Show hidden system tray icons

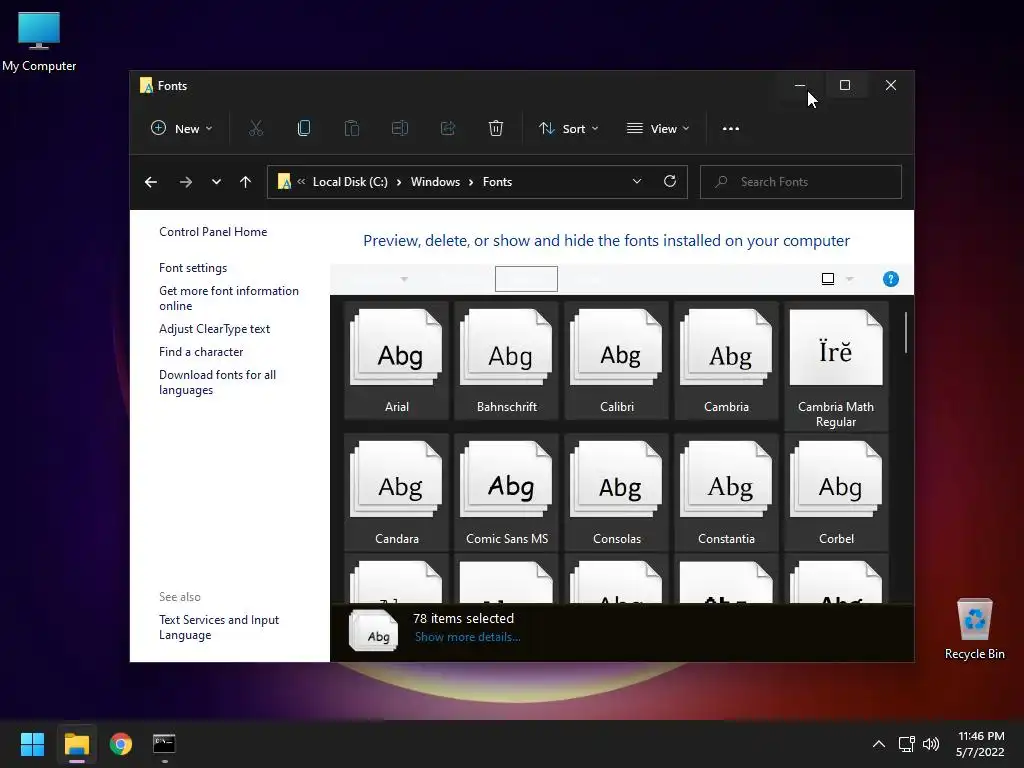click(x=879, y=744)
